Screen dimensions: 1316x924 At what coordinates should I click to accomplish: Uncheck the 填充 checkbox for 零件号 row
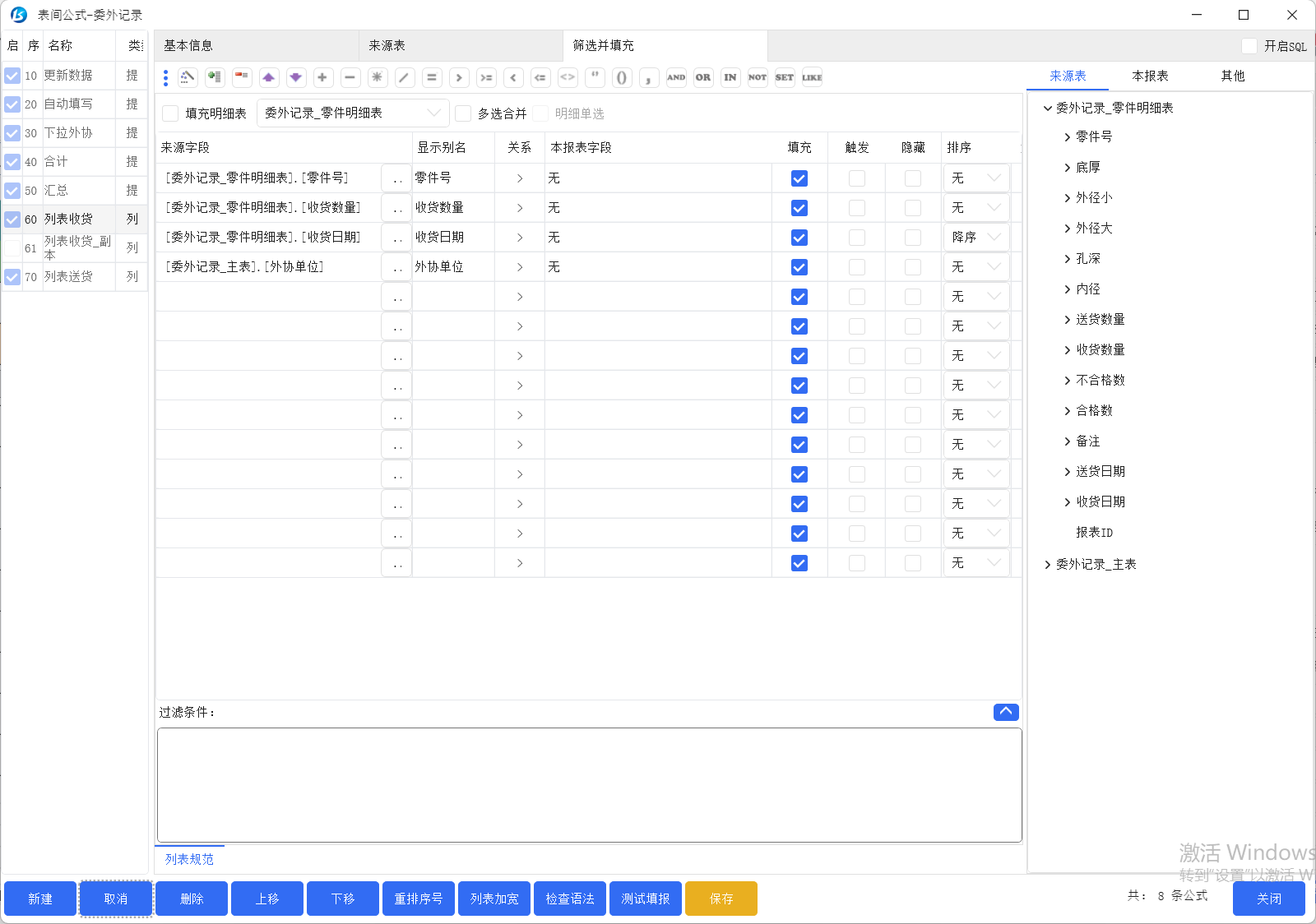click(x=799, y=178)
